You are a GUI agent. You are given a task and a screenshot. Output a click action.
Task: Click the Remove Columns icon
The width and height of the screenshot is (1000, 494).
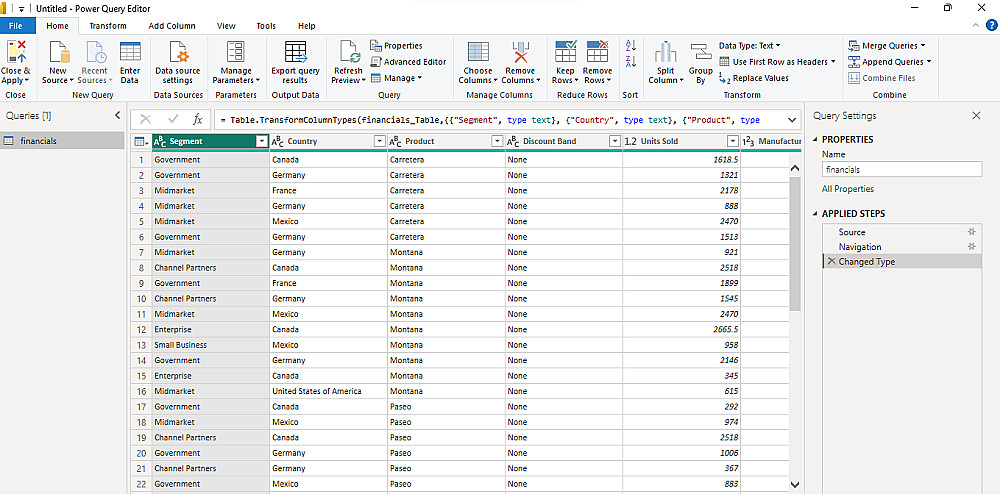520,53
